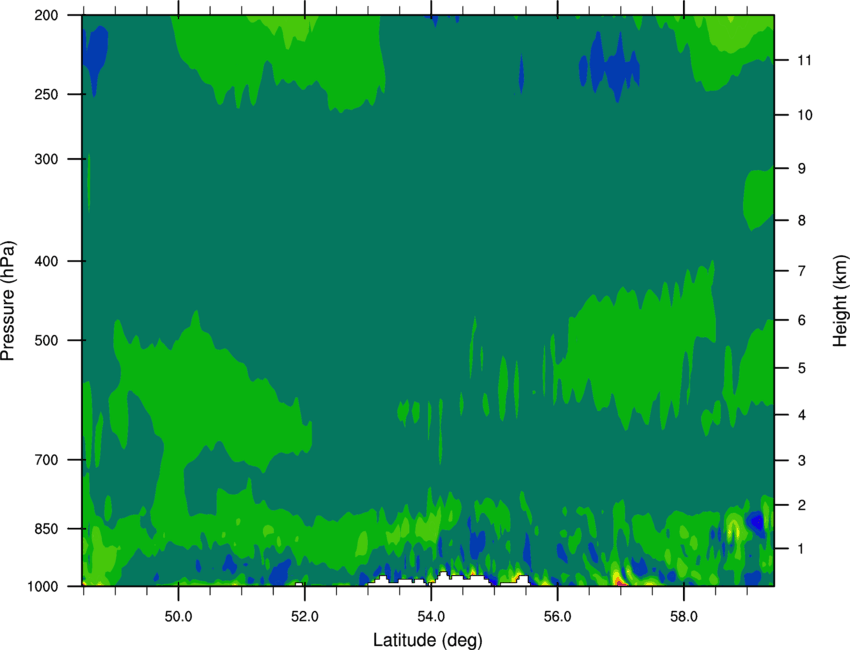The height and width of the screenshot is (650, 850).
Task: Click the 56.0 latitude tick label
Action: (558, 616)
